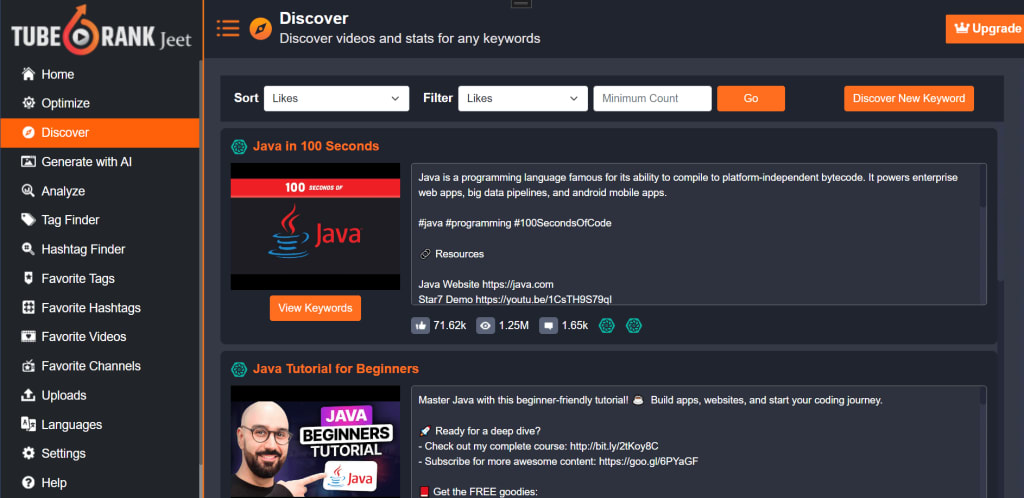Toggle the hamburger menu icon
1024x498 pixels.
point(228,28)
